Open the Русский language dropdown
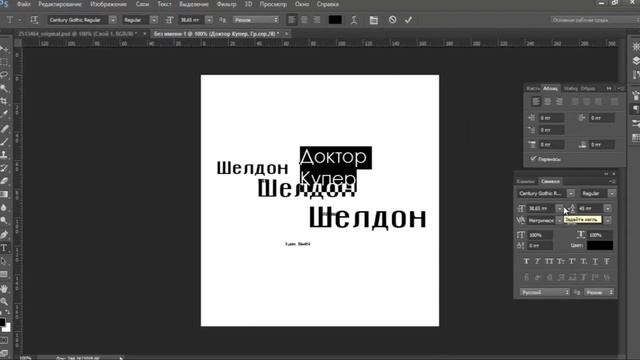Screen dimensions: 640x360 544,292
